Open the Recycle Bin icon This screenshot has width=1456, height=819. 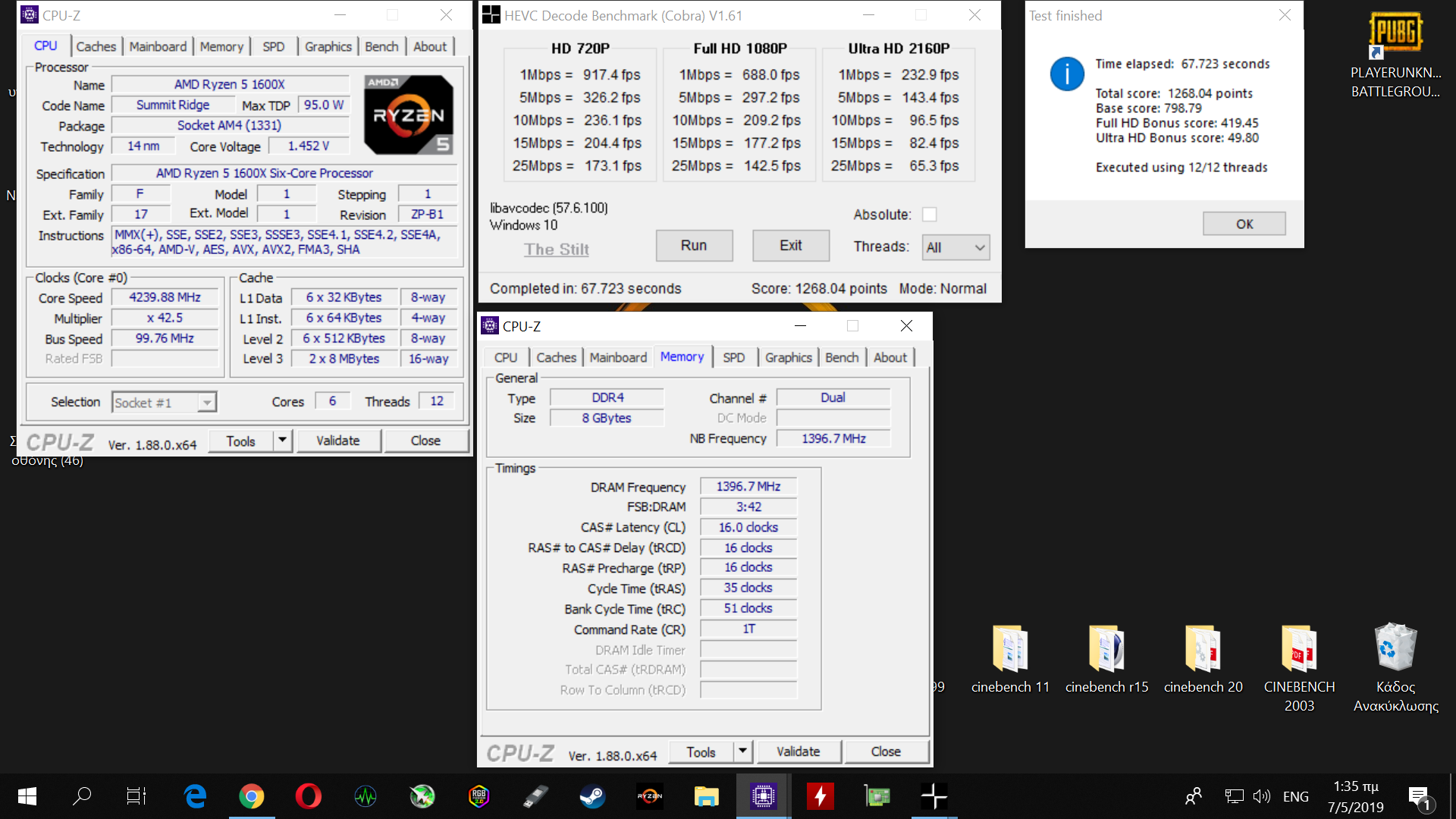tap(1395, 667)
